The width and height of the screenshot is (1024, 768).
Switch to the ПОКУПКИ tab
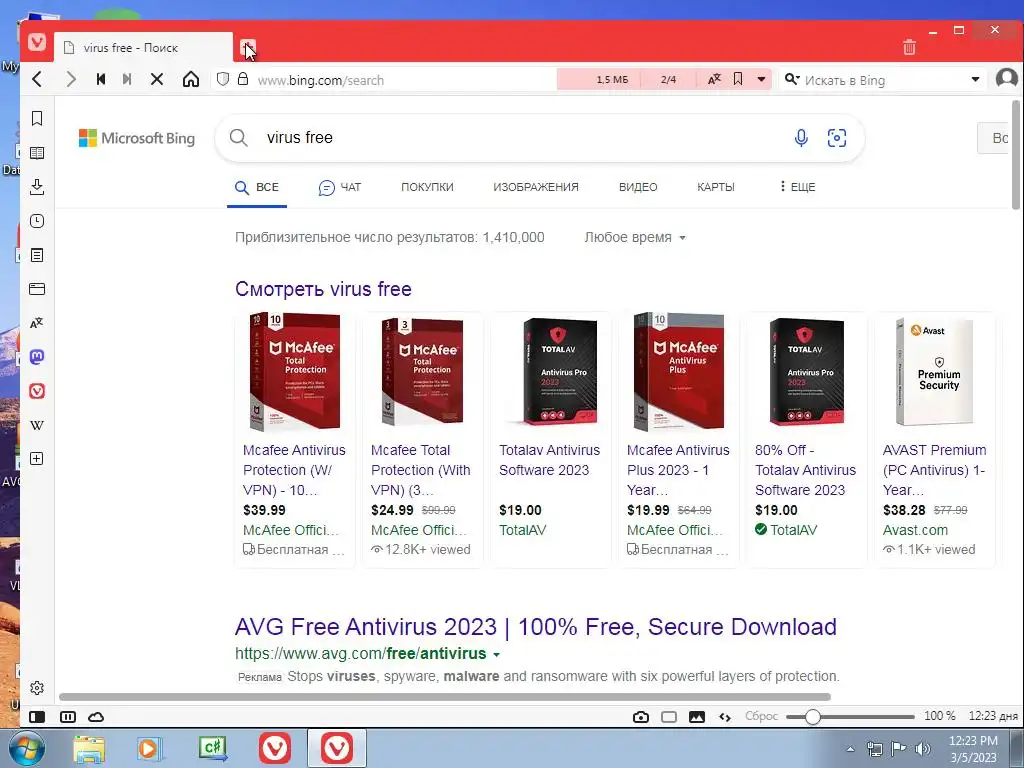click(427, 187)
